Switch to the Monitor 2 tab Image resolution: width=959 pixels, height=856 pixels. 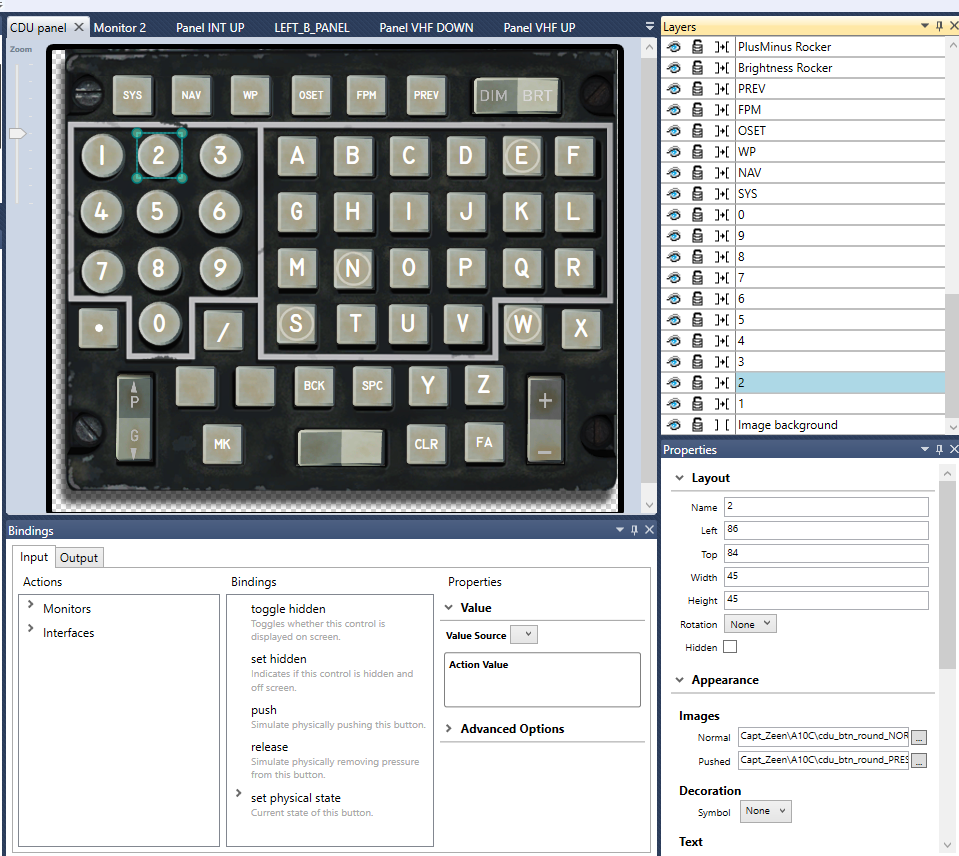pos(120,28)
